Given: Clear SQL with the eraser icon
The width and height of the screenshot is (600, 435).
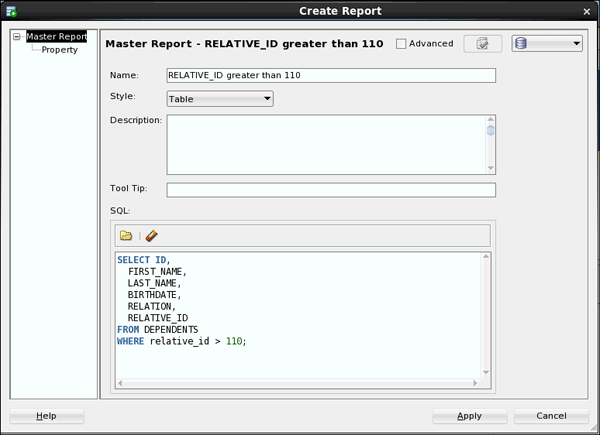Looking at the screenshot, I should tap(152, 235).
